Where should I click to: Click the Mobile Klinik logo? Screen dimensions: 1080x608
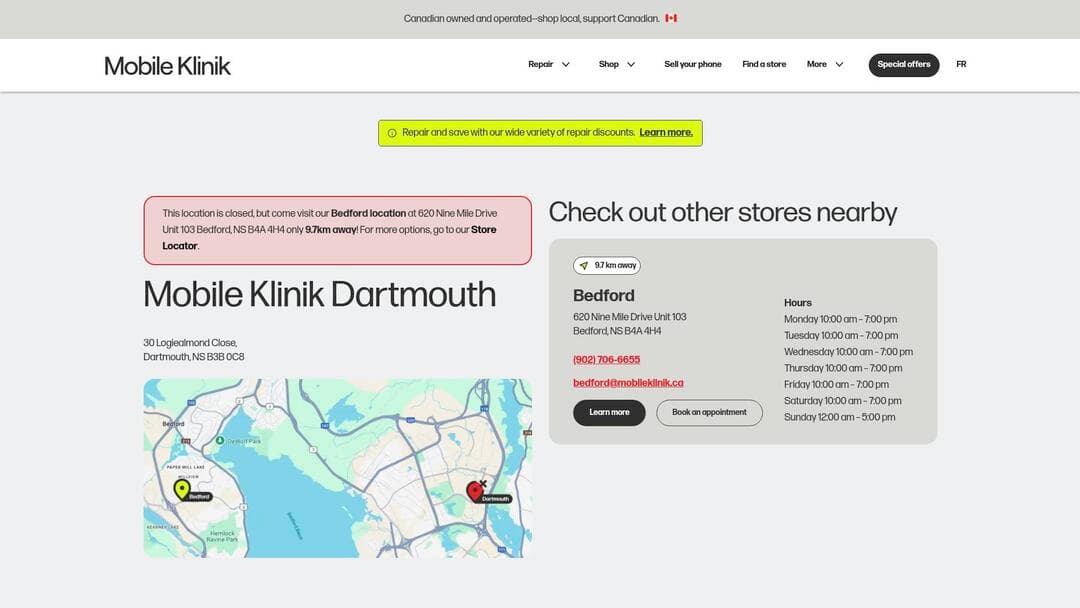tap(166, 64)
